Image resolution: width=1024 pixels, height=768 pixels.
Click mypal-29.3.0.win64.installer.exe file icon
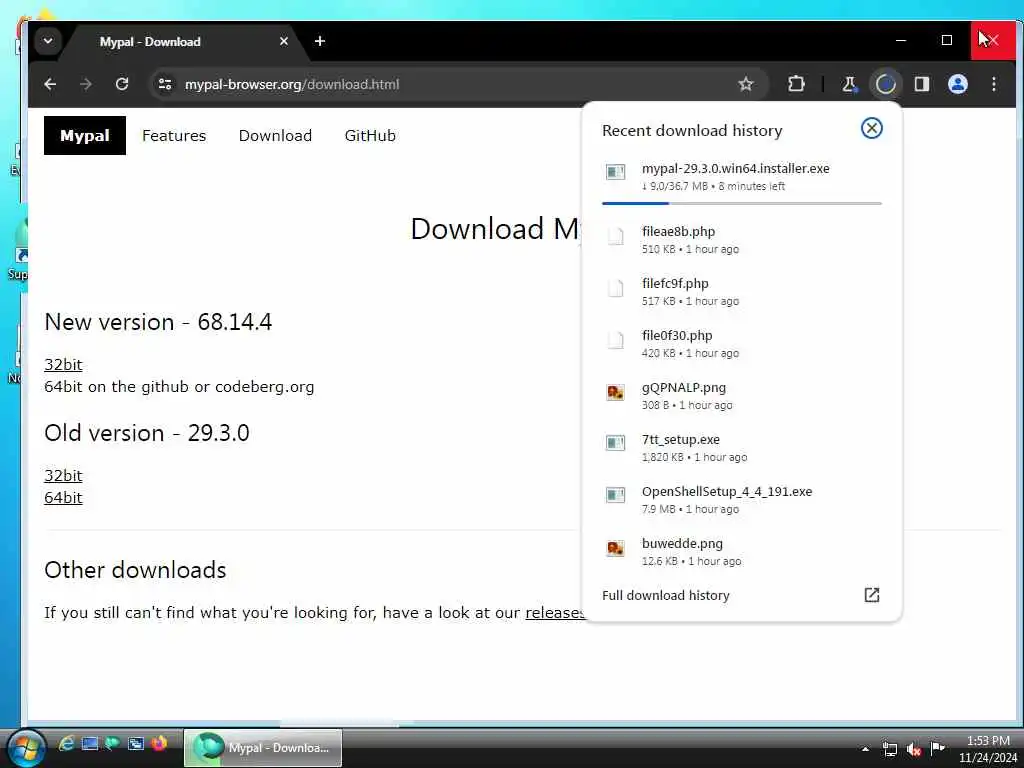tap(615, 172)
